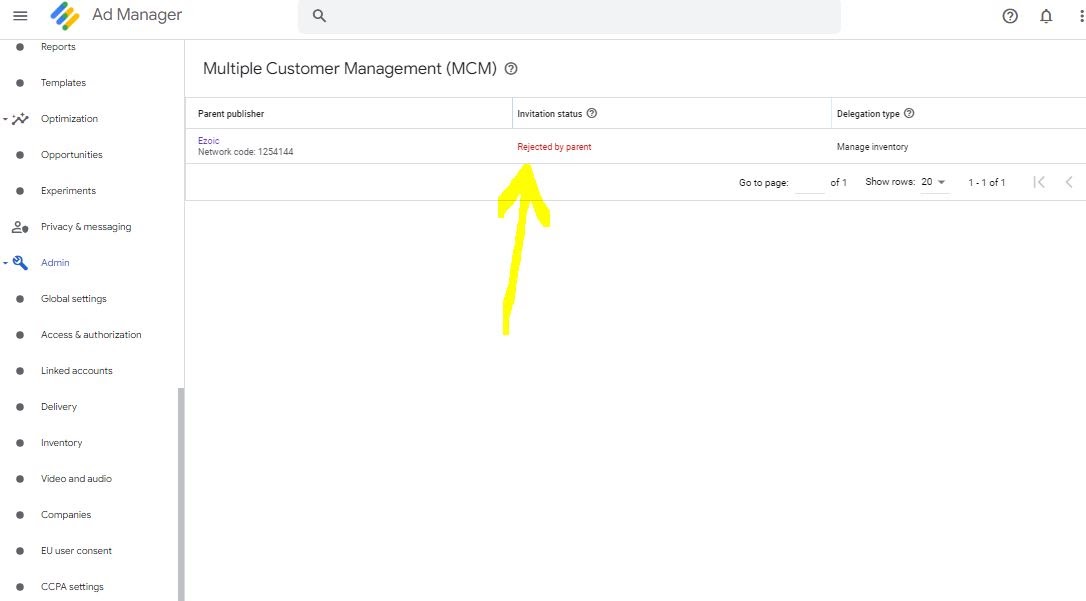Open Experiments in sidebar
This screenshot has height=601, width=1086.
[68, 190]
